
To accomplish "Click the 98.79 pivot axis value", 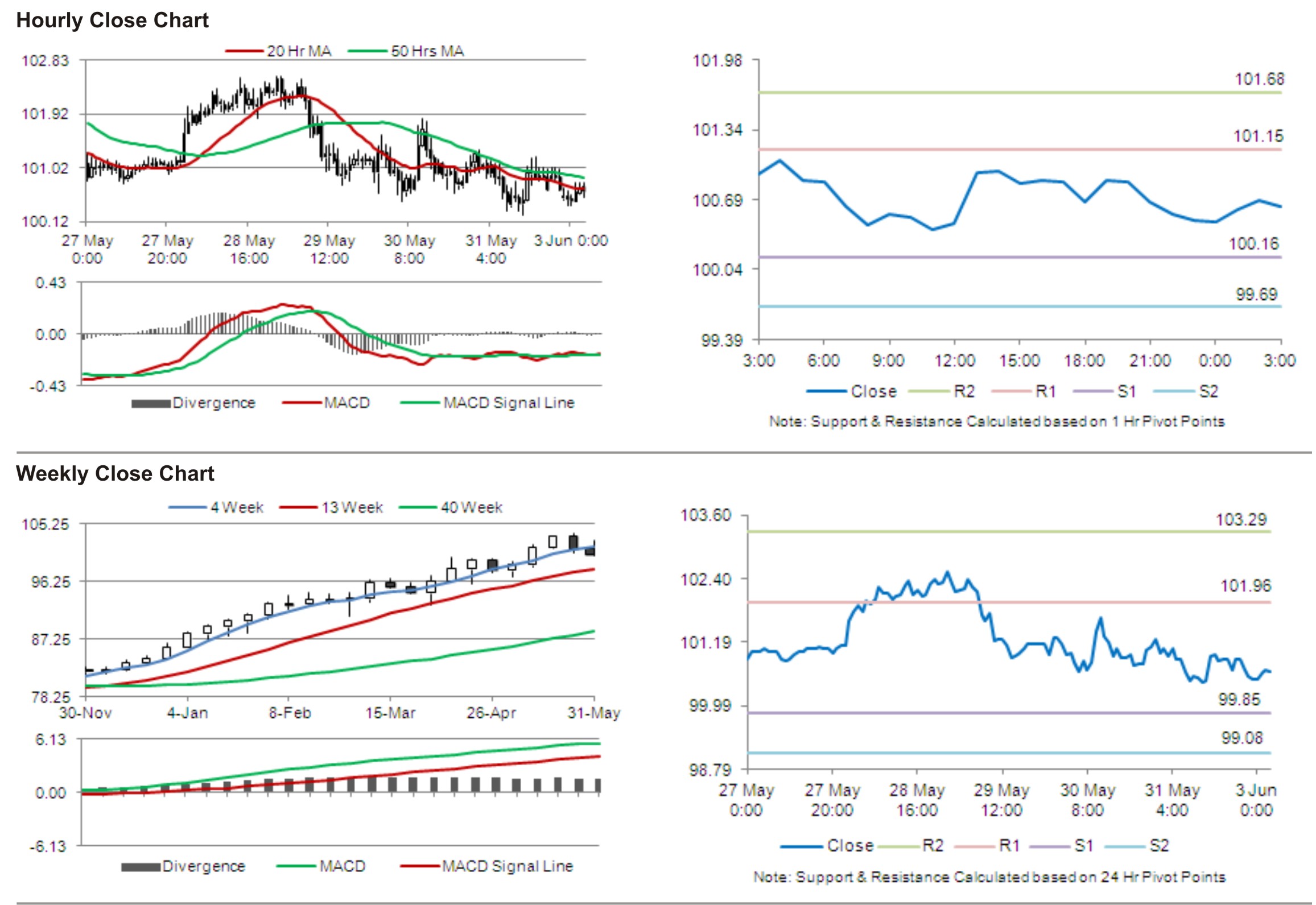I will (710, 770).
